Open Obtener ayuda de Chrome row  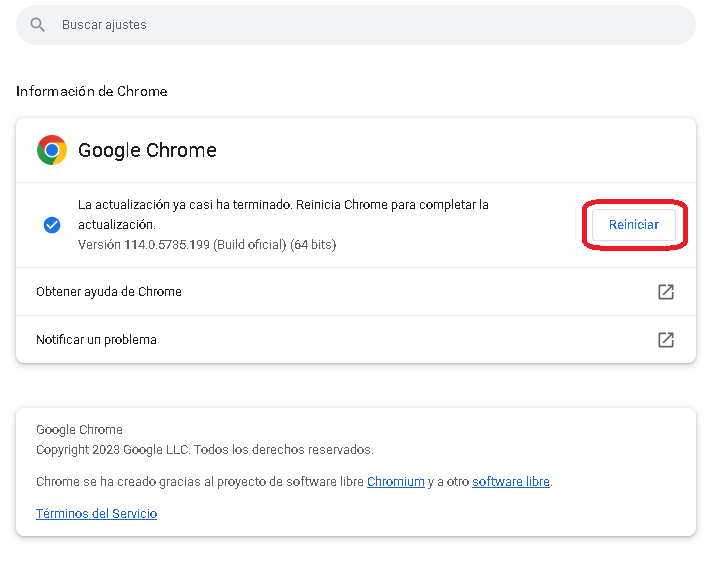point(356,292)
